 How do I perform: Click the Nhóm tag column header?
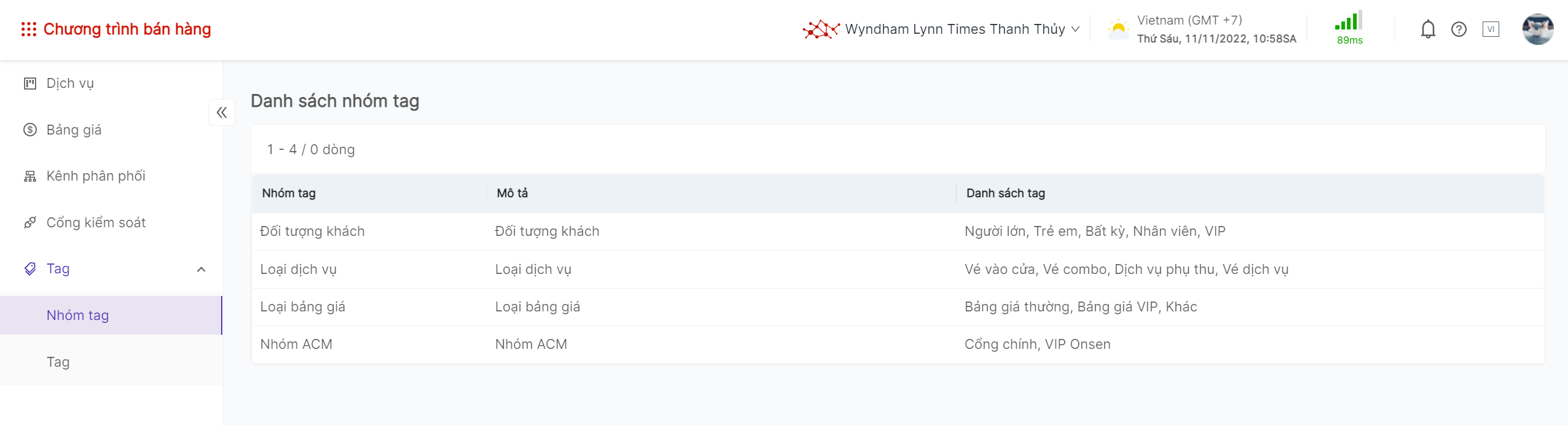(x=289, y=193)
